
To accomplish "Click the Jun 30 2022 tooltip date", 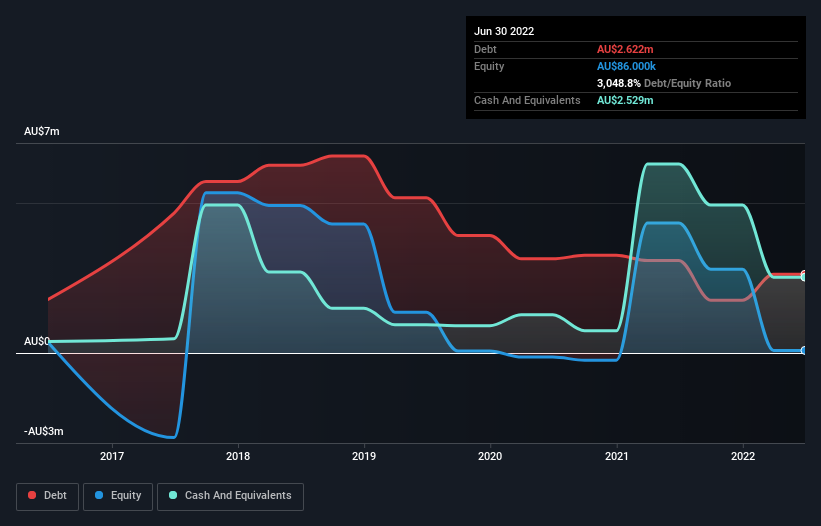I will click(x=504, y=31).
